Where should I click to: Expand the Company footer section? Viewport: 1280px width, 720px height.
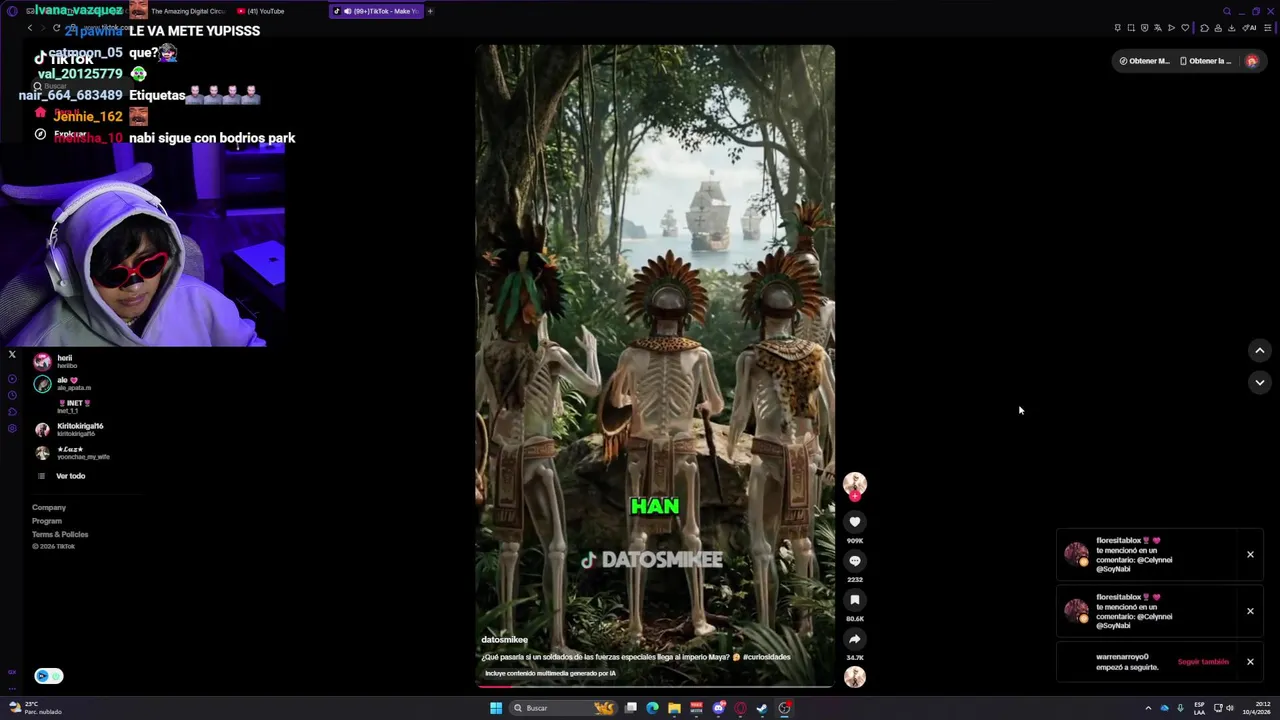pyautogui.click(x=49, y=508)
